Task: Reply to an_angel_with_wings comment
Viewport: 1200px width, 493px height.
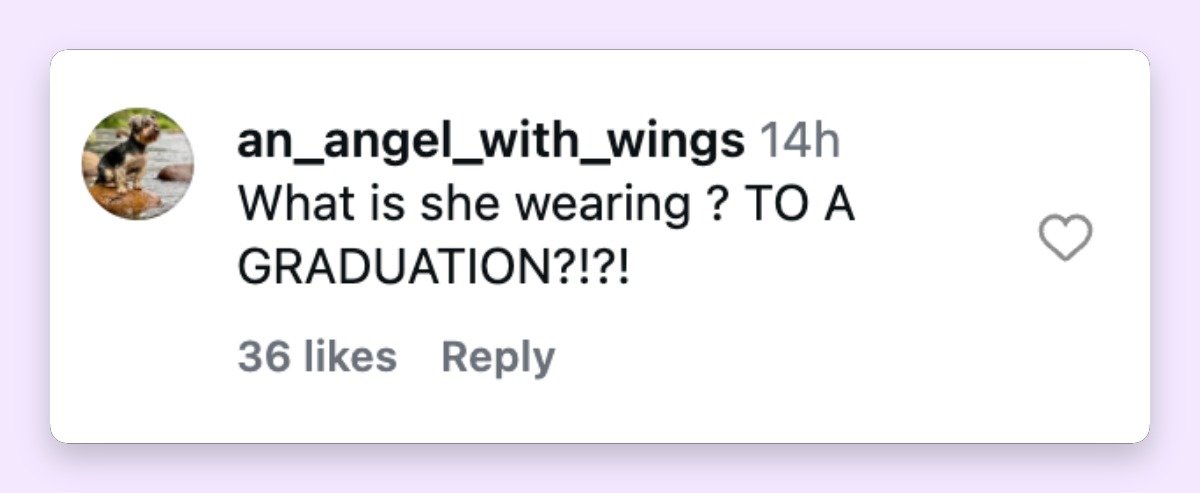Action: (x=498, y=357)
